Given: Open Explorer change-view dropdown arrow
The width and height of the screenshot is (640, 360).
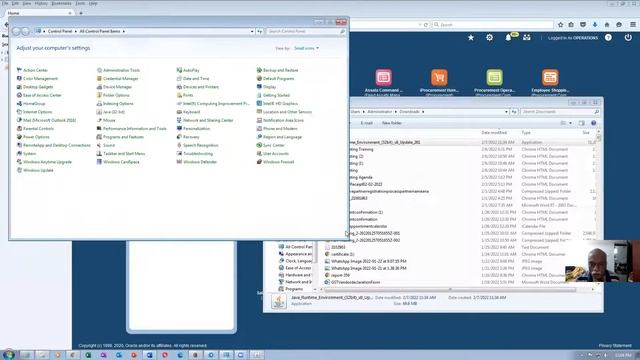Looking at the screenshot, I should [570, 123].
